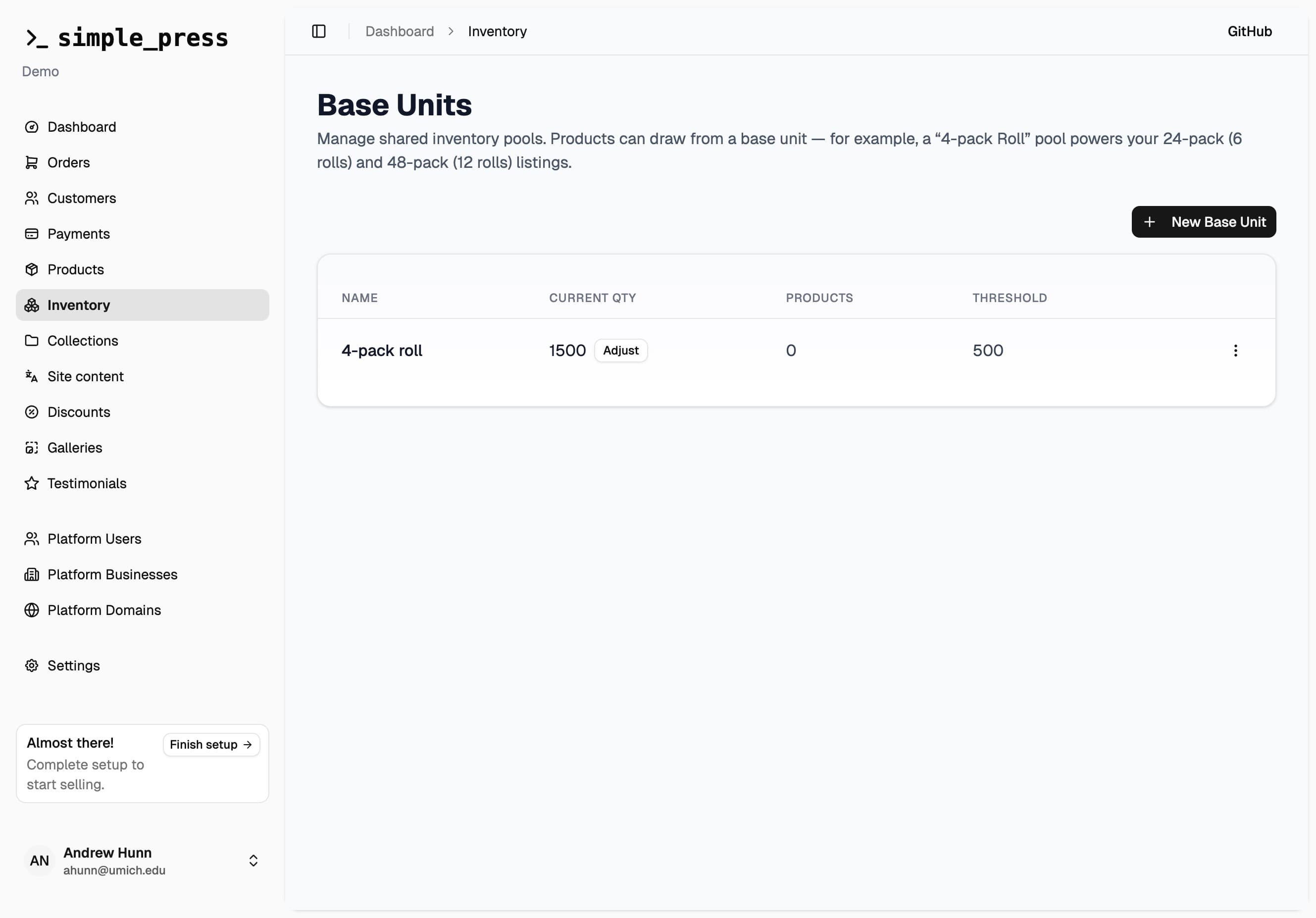Select the 4-pack roll name cell
1316x918 pixels.
pos(382,351)
